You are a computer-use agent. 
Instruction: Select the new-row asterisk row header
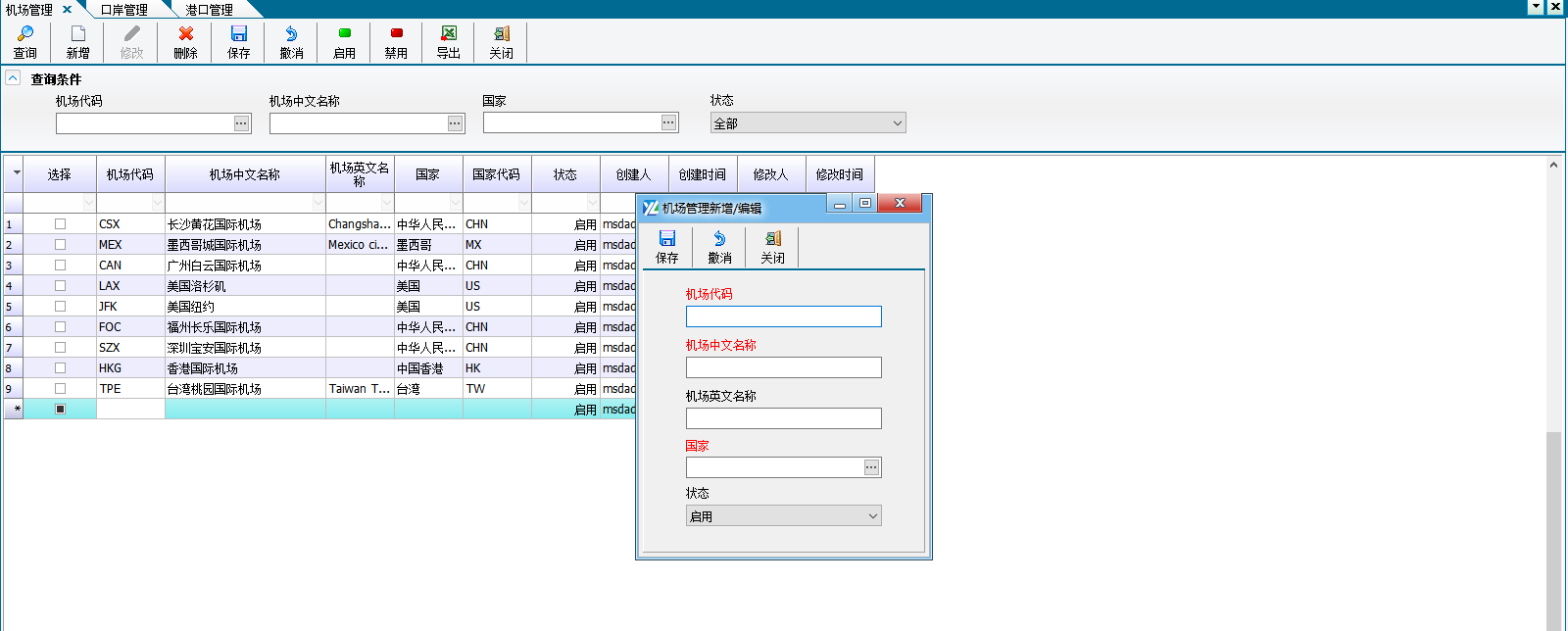pos(13,410)
